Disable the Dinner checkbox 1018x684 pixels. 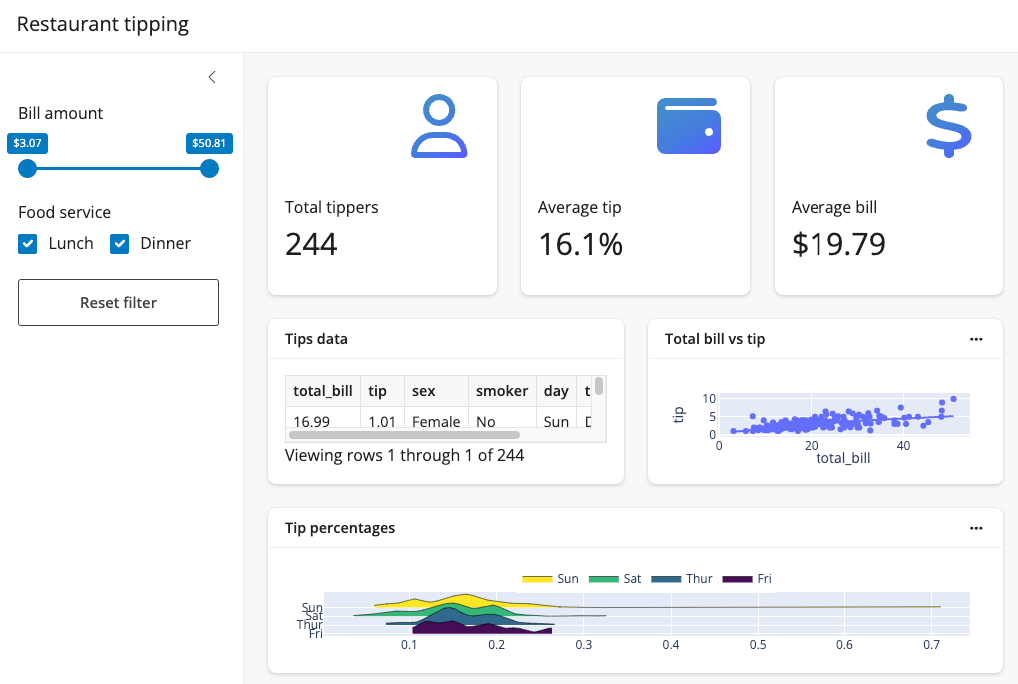tap(120, 243)
